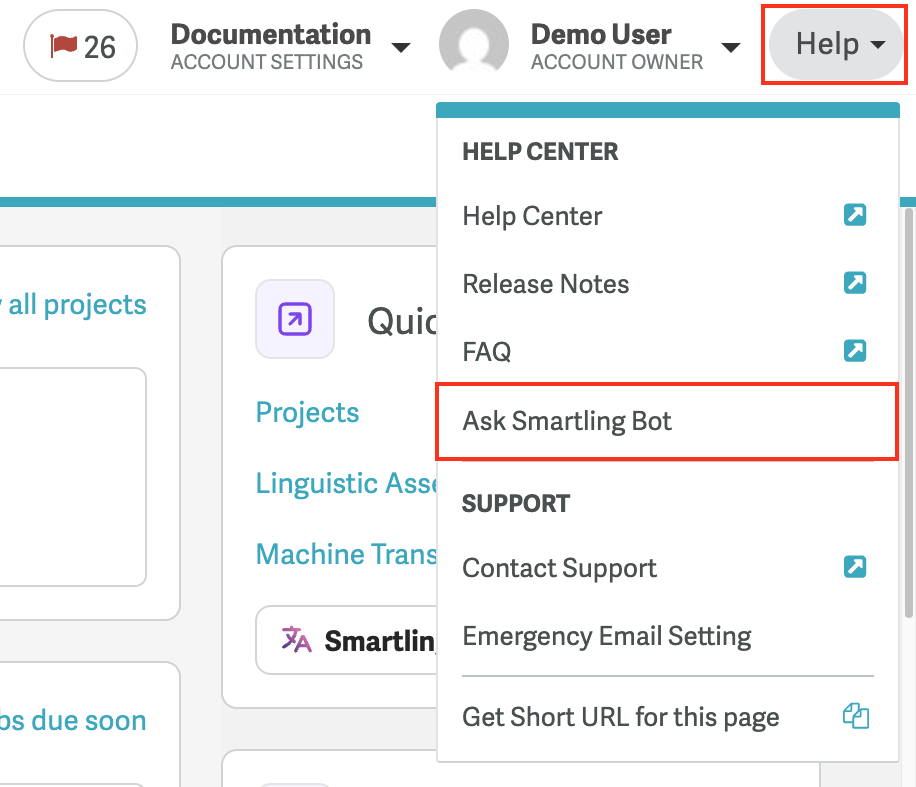This screenshot has height=787, width=916.
Task: Click the Help menu vertical scrollbar
Action: (908, 400)
